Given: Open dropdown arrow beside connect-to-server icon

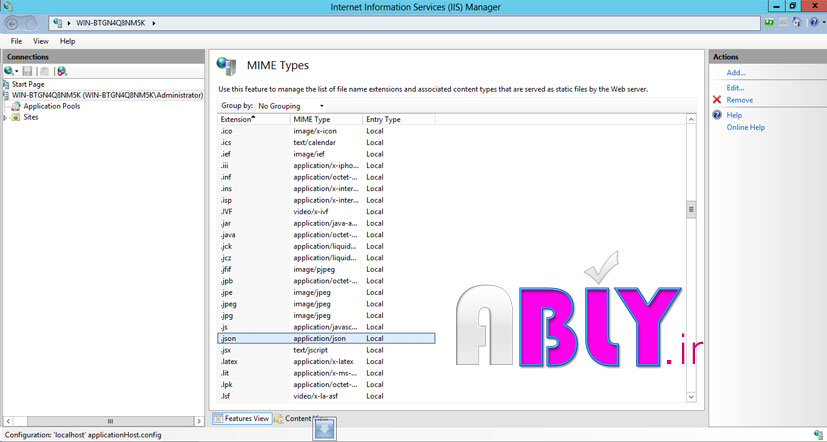Looking at the screenshot, I should click(x=16, y=72).
